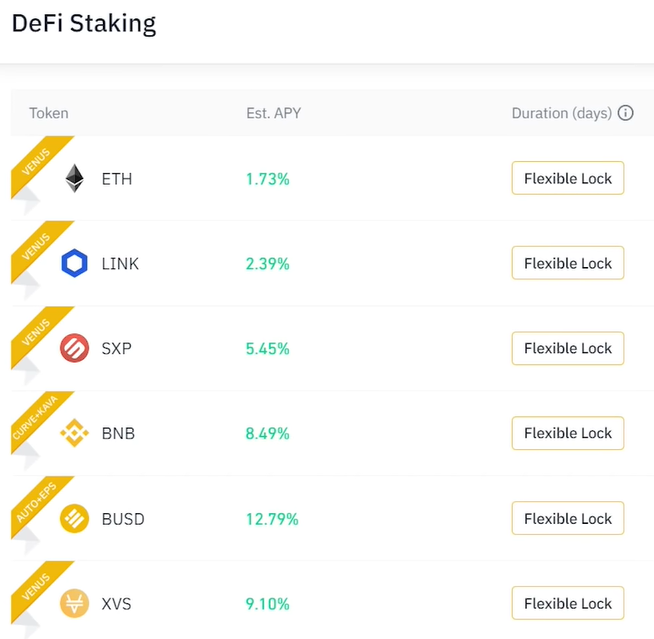Open the Duration info tooltip icon
Screen dimensions: 654x639
625,113
